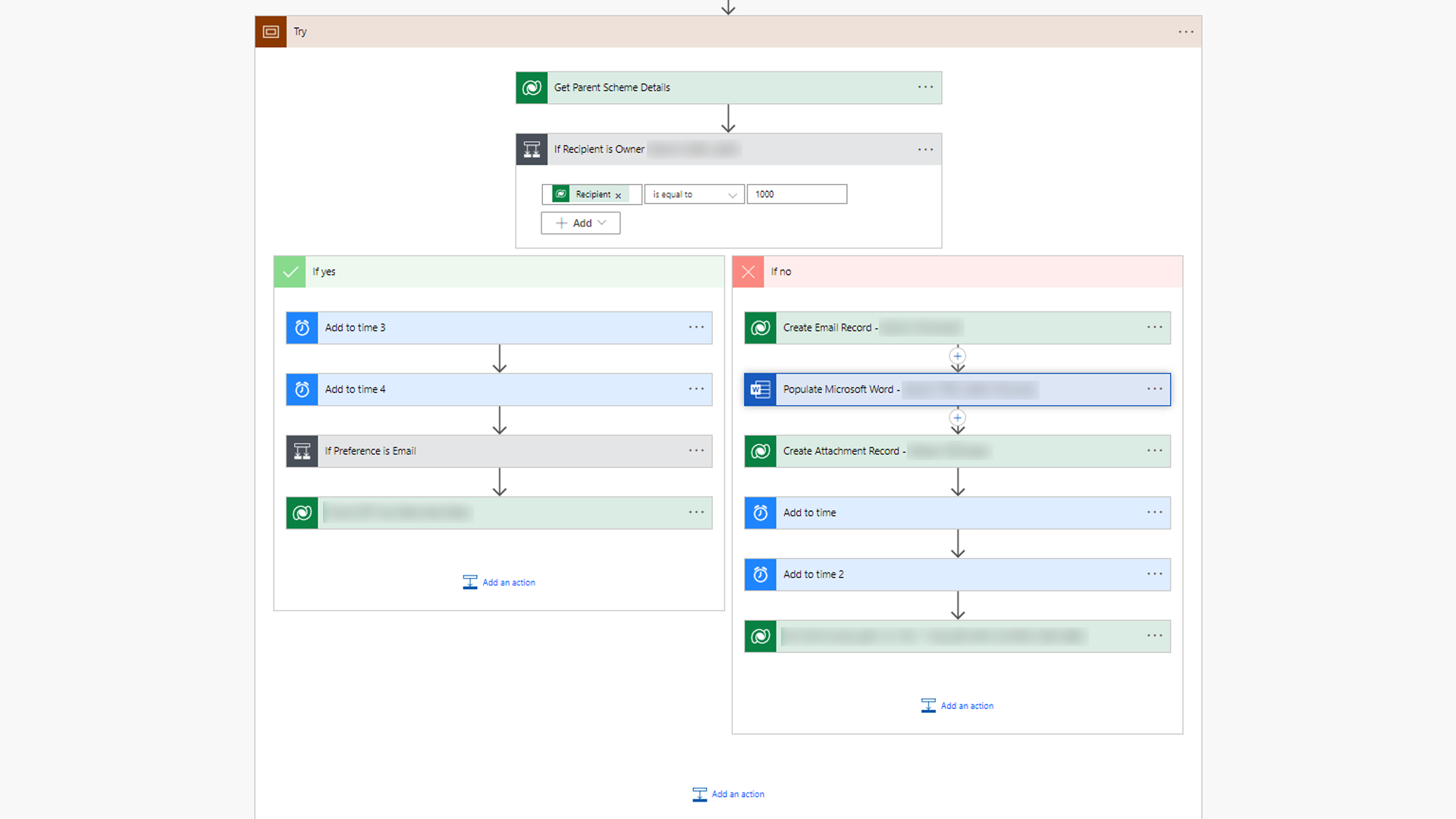This screenshot has height=819, width=1456.
Task: Click the Dataverse icon on Get Parent Scheme Details
Action: click(x=532, y=88)
